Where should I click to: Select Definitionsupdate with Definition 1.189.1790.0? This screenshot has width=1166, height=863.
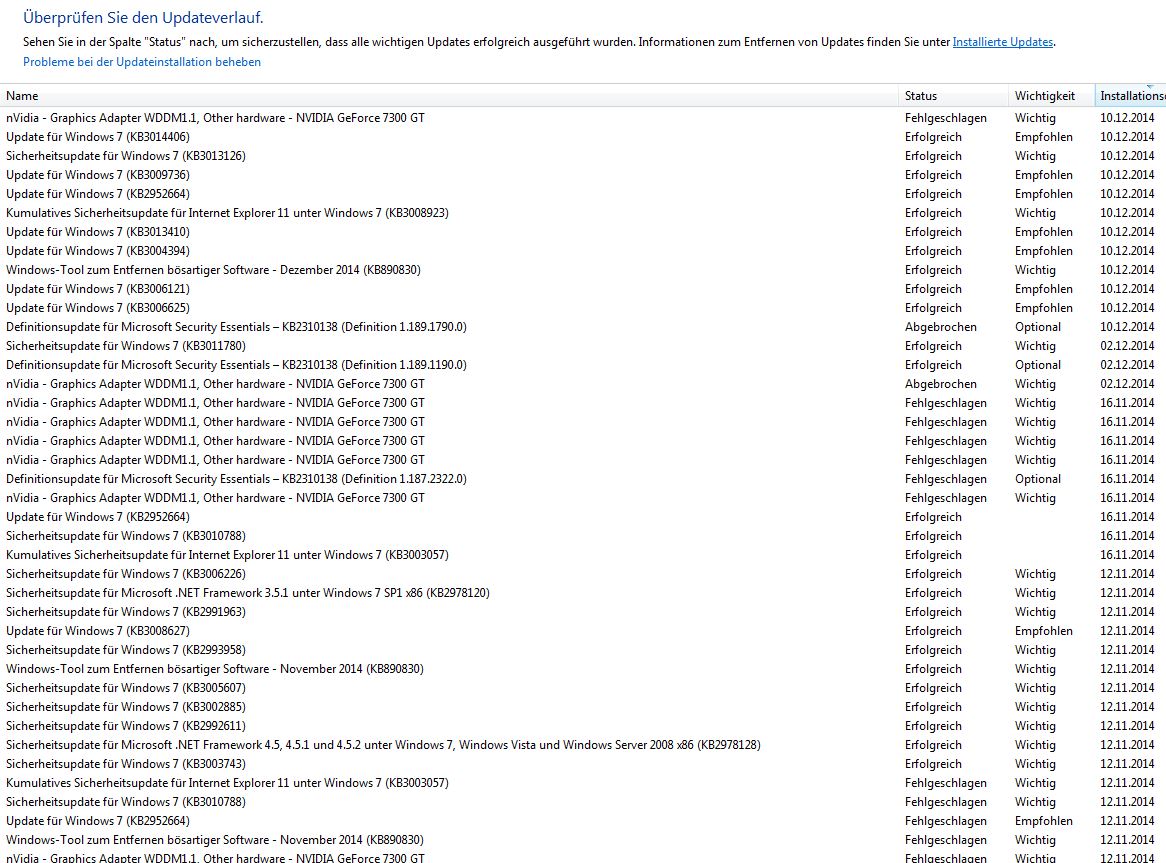pos(583,327)
